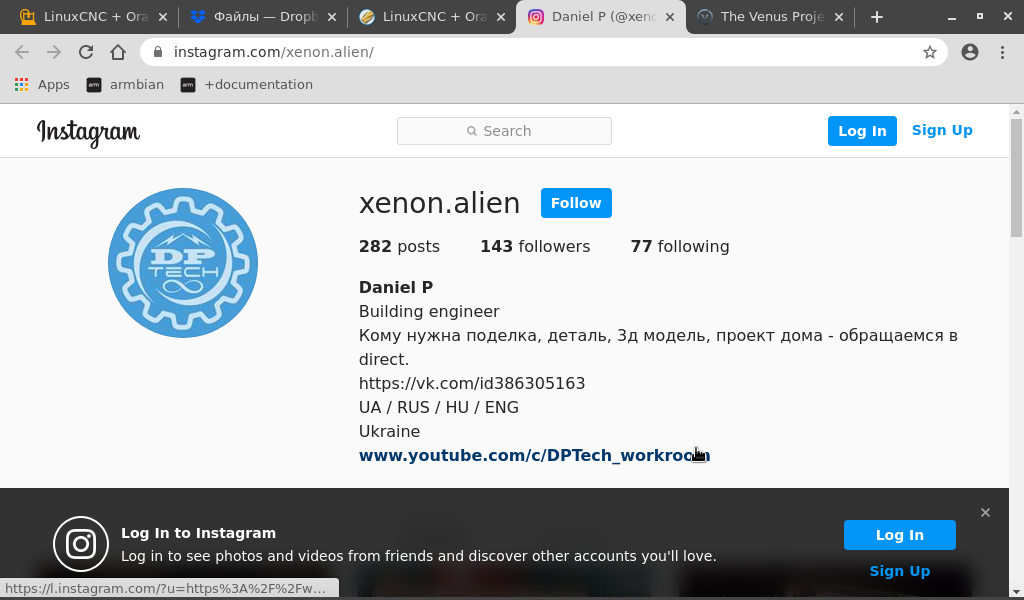Image resolution: width=1024 pixels, height=600 pixels.
Task: Switch to the Dropbox Файлы tab
Action: pyautogui.click(x=263, y=17)
